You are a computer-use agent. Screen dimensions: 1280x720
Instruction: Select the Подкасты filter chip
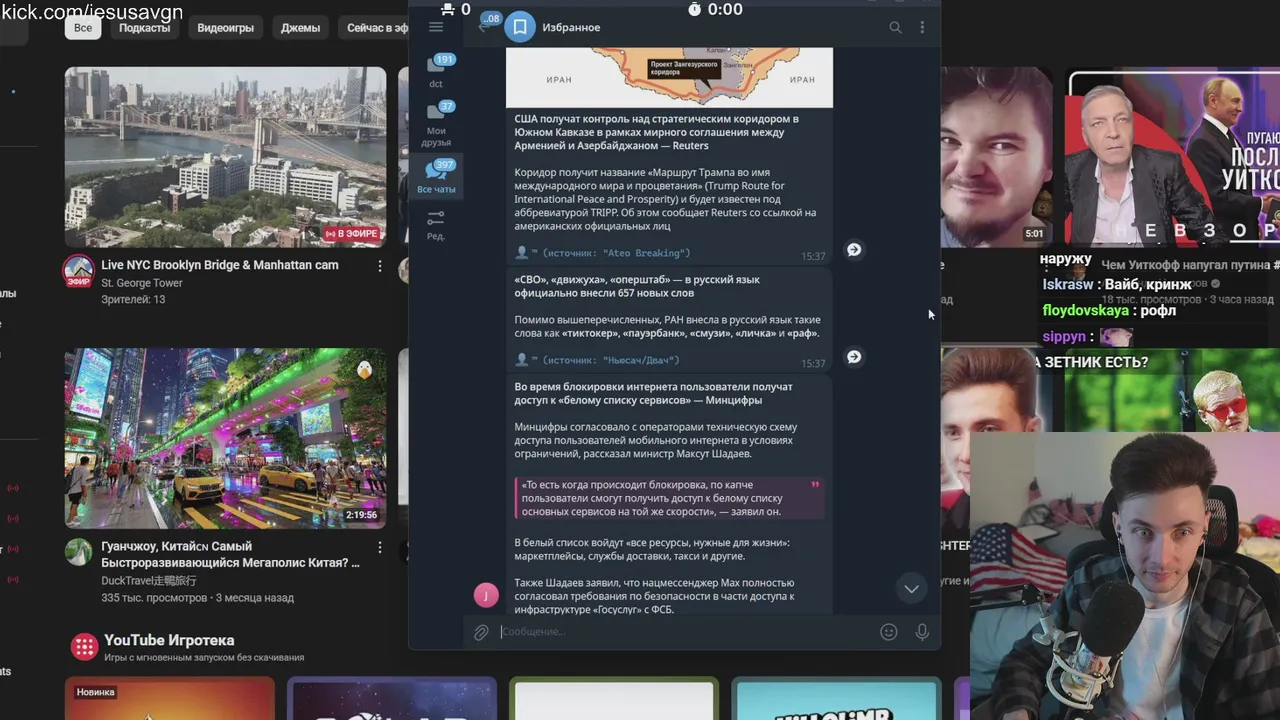144,28
